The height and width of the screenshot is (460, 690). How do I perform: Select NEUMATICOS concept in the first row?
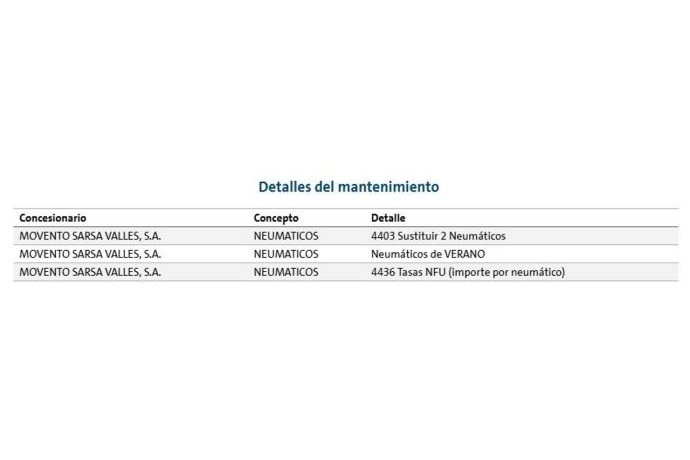tap(286, 236)
